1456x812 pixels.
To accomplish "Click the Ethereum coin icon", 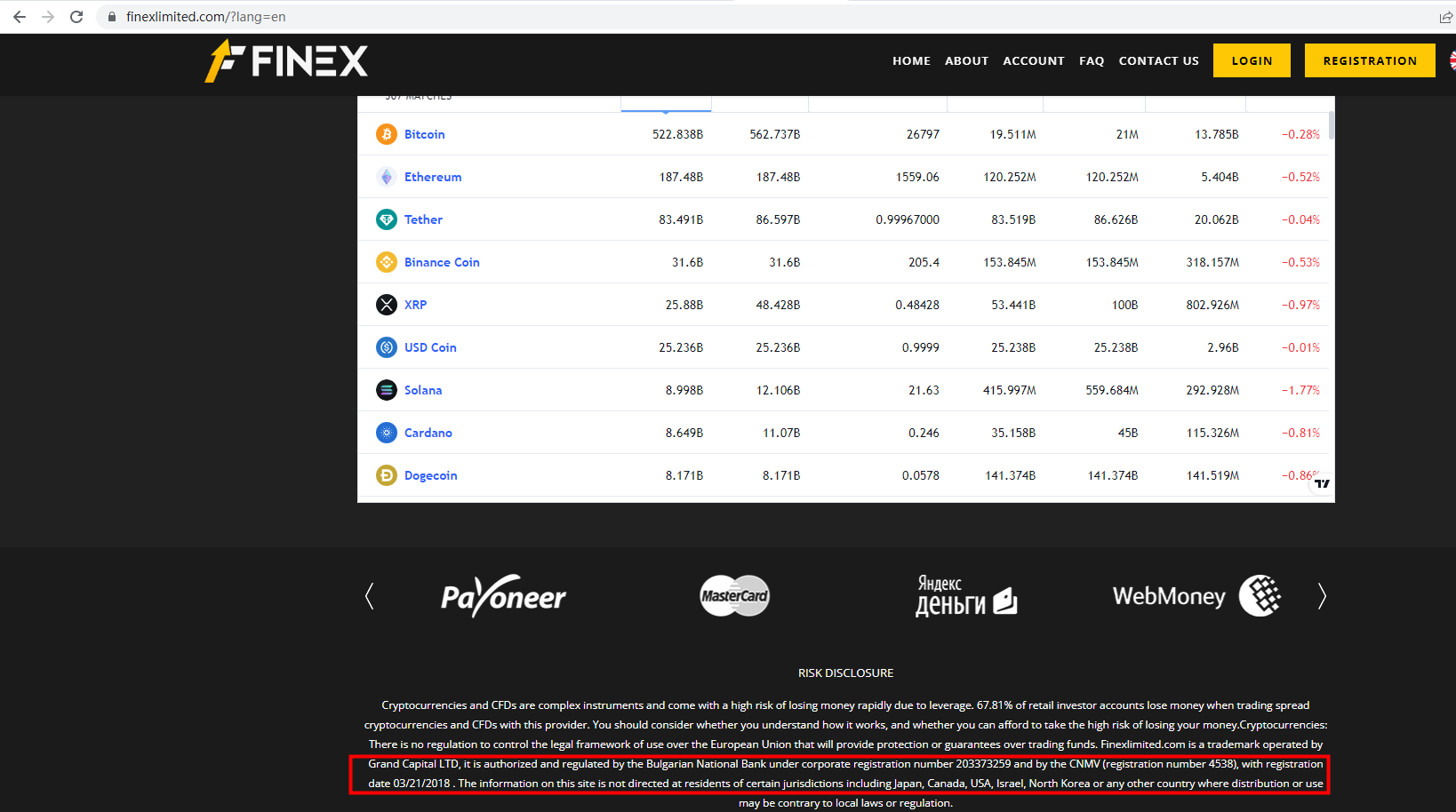I will click(387, 177).
